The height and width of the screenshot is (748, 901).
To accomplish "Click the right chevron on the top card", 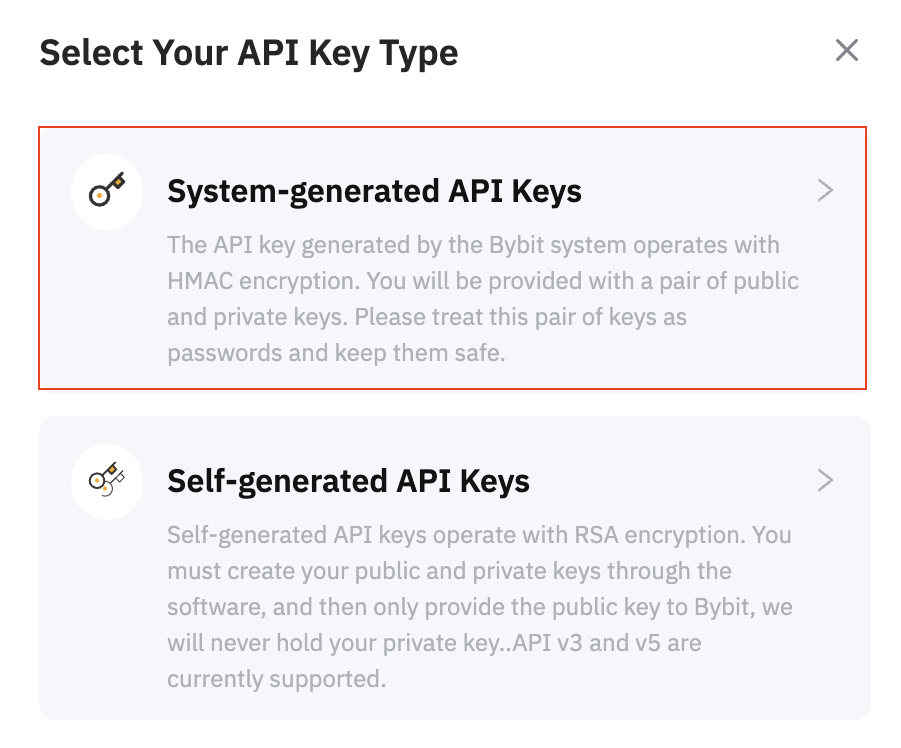I will click(x=825, y=190).
